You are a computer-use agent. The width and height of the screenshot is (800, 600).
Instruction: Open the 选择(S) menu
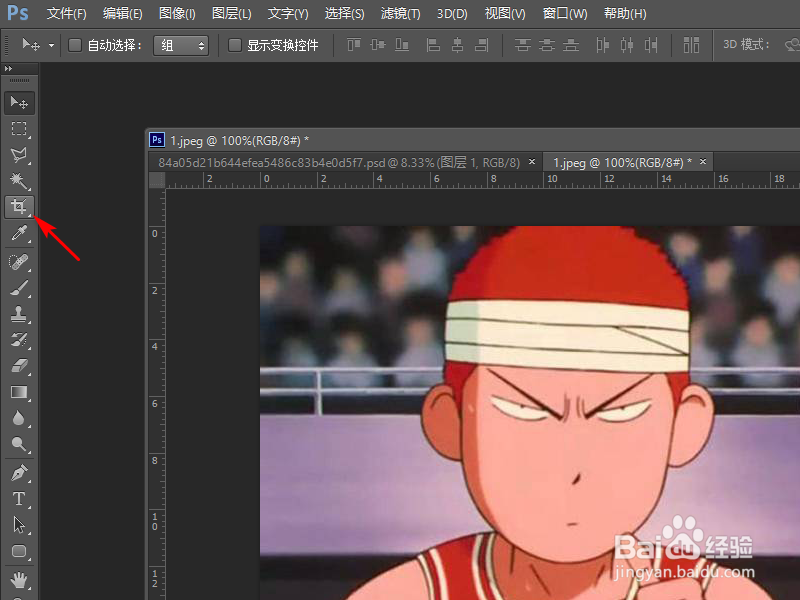click(344, 14)
